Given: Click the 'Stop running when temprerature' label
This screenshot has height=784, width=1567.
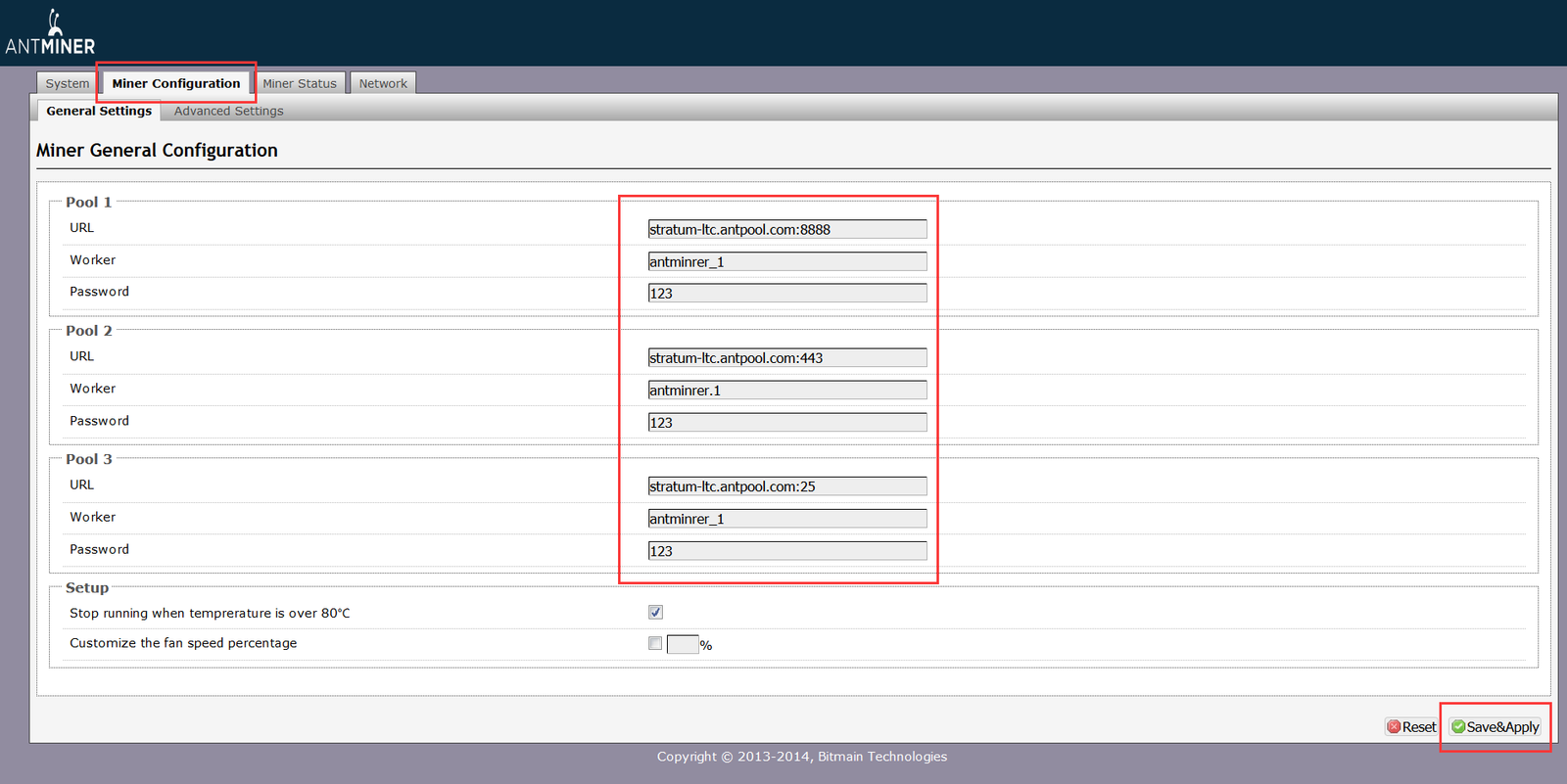Looking at the screenshot, I should pos(210,613).
